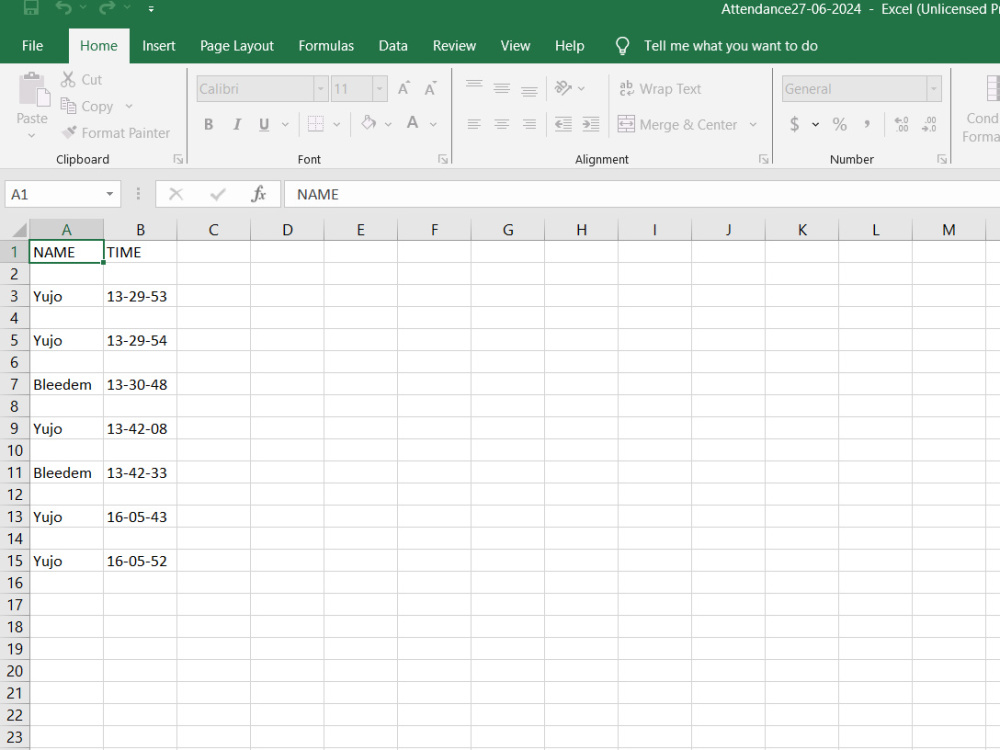This screenshot has width=1000, height=750.
Task: Click the Increase Font Size icon
Action: click(x=404, y=89)
